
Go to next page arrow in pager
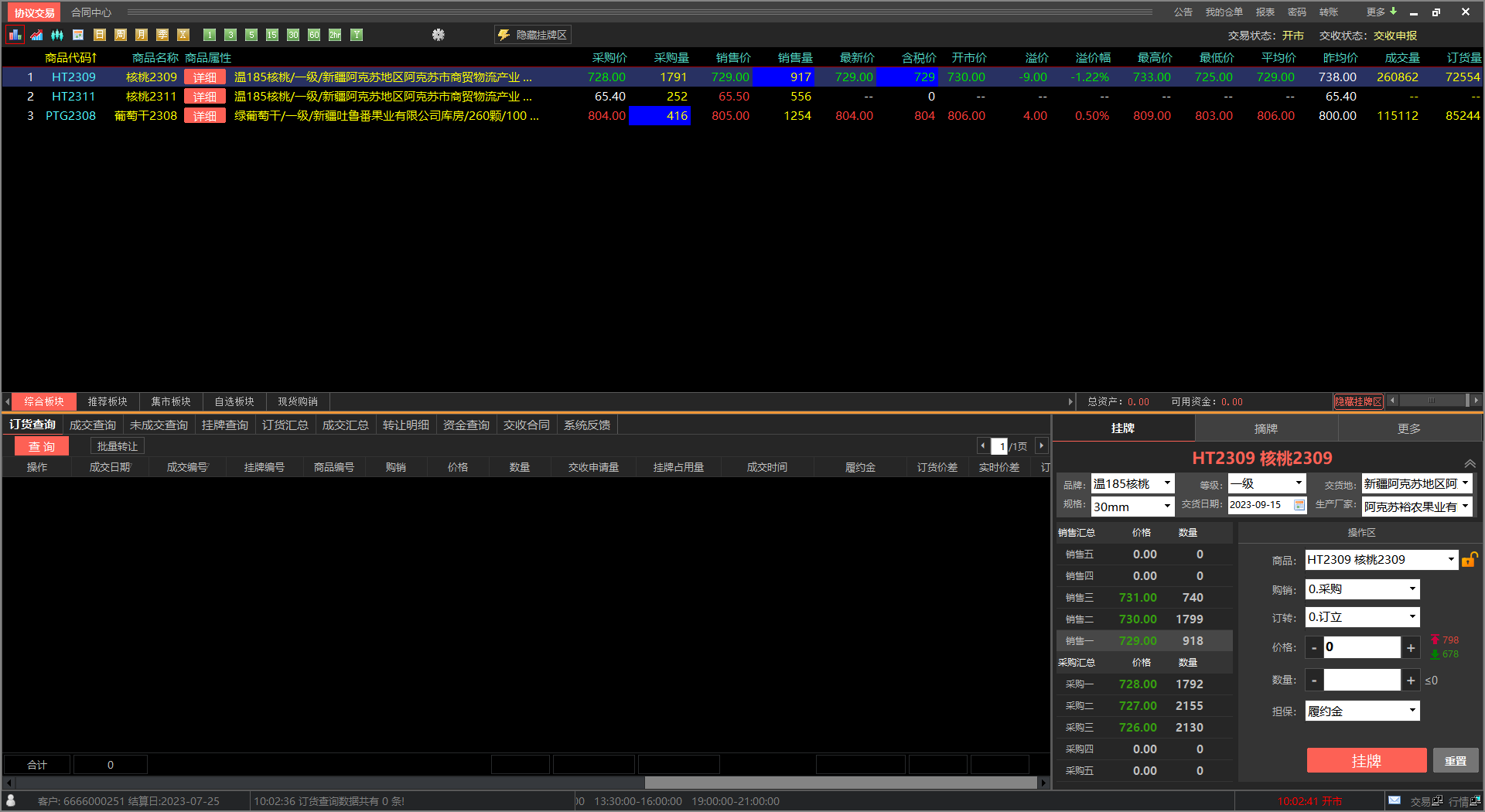tap(1042, 446)
